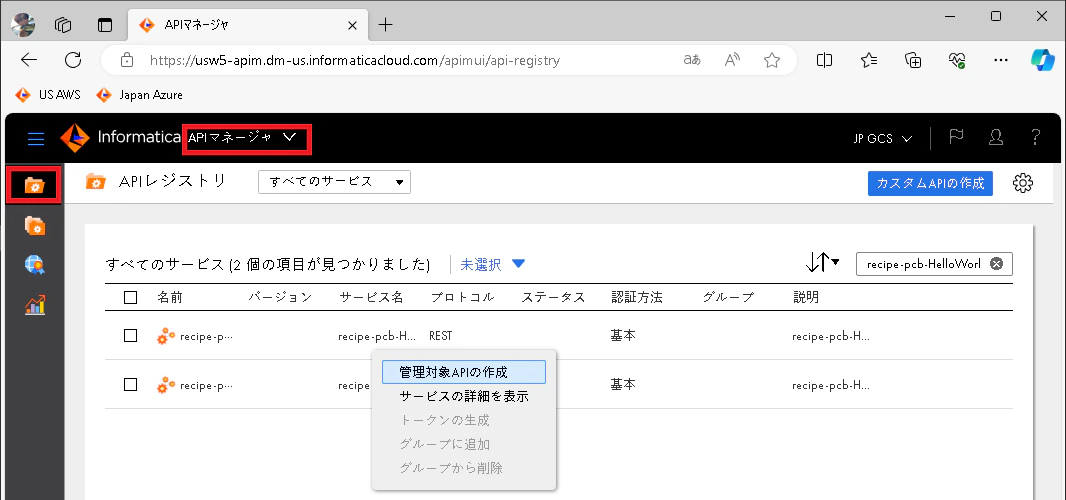This screenshot has width=1066, height=500.
Task: View site info via the lock icon
Action: click(126, 61)
